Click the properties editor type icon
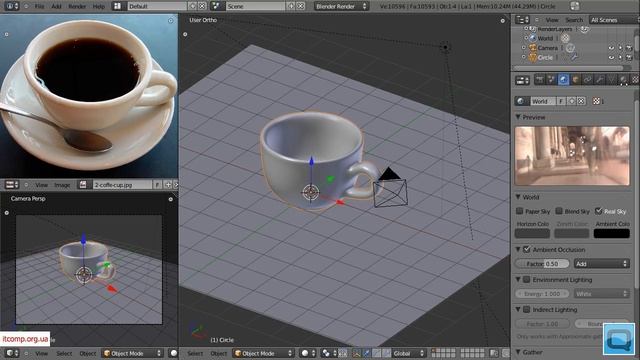 [522, 80]
